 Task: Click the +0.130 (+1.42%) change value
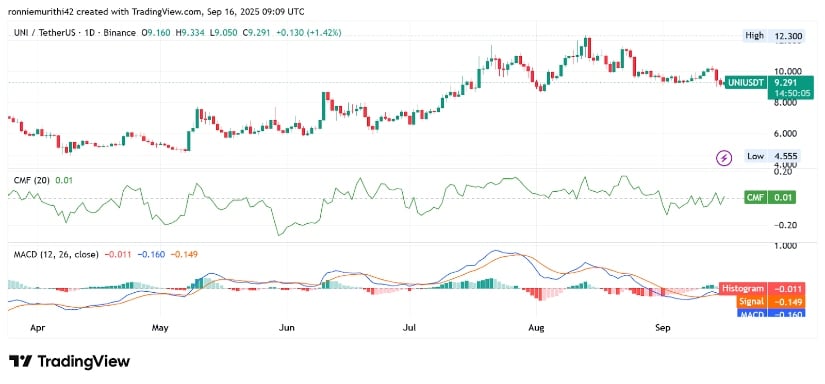310,33
